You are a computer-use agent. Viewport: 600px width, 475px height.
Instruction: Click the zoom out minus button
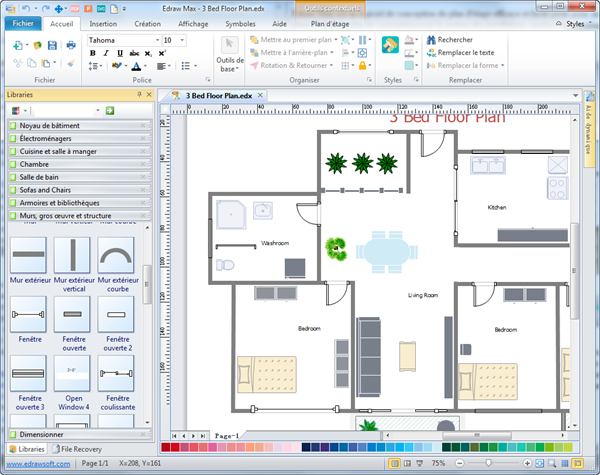click(x=460, y=463)
